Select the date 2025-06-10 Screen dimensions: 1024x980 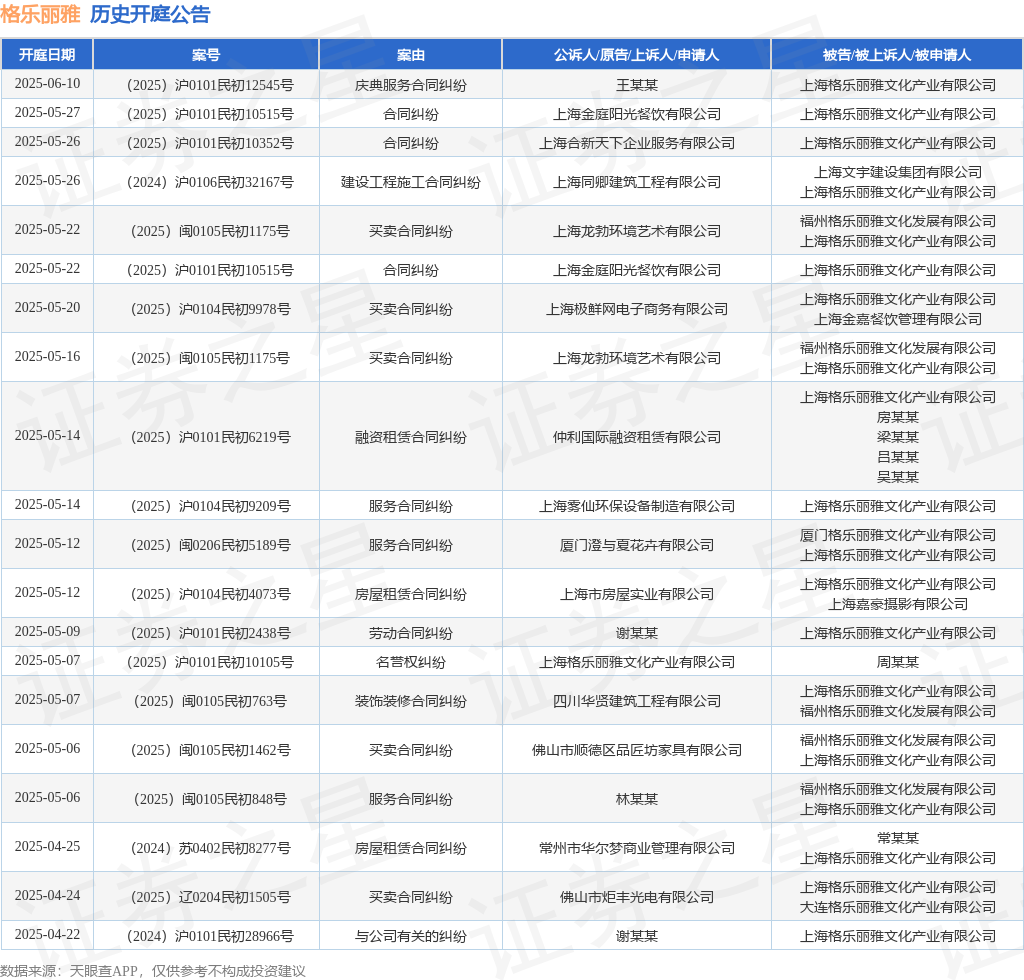point(48,84)
